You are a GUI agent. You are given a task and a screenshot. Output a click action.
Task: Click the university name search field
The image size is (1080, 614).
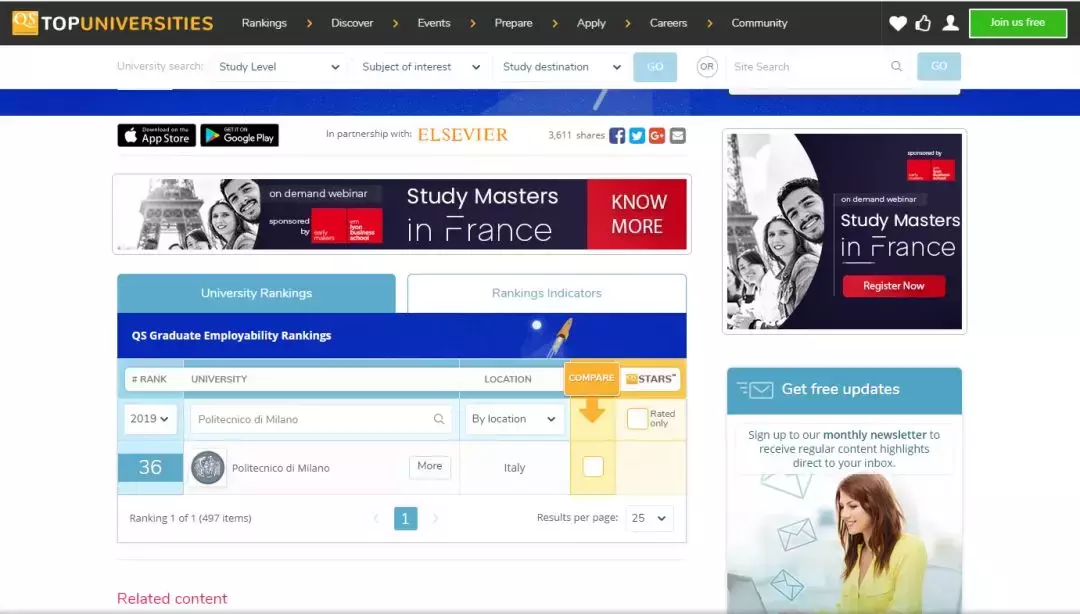[320, 419]
